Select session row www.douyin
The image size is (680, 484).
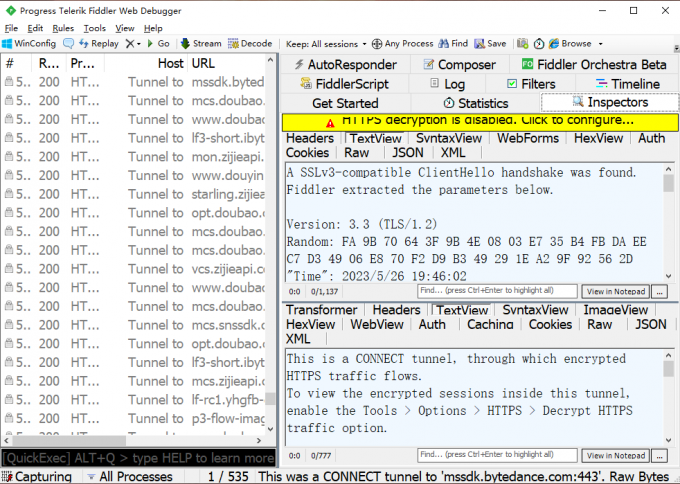coord(133,175)
